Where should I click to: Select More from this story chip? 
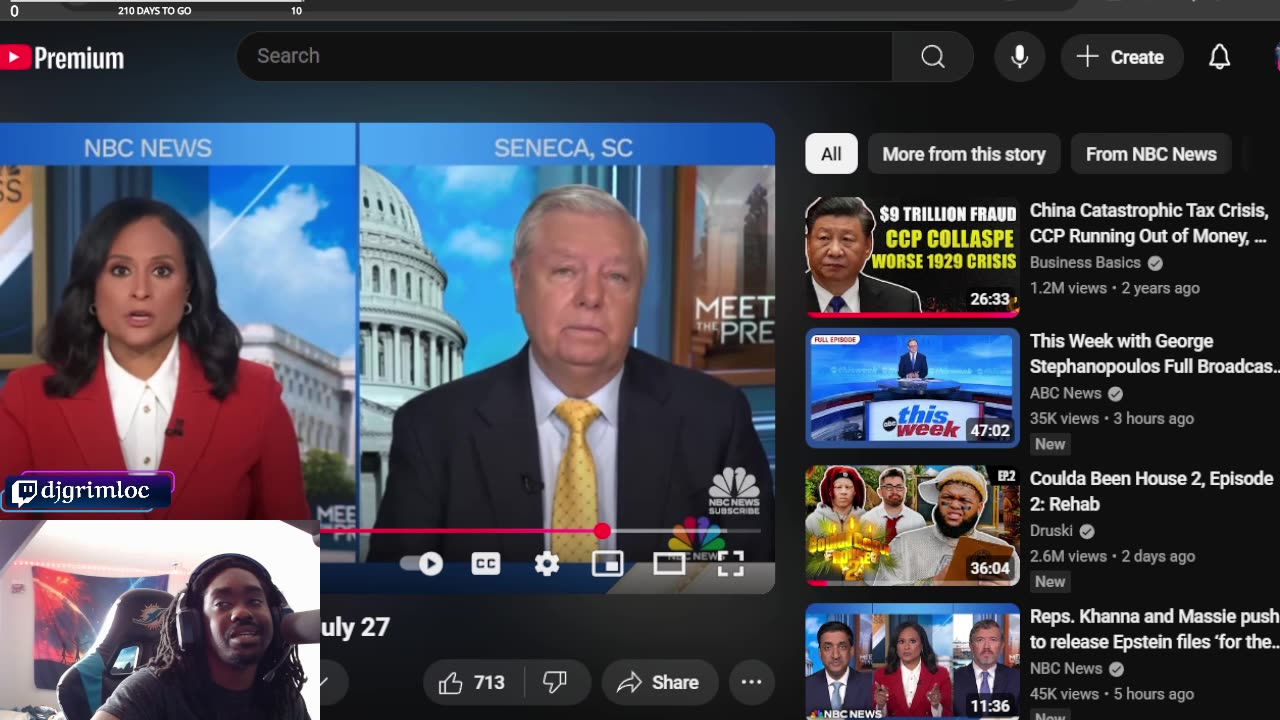pos(964,154)
